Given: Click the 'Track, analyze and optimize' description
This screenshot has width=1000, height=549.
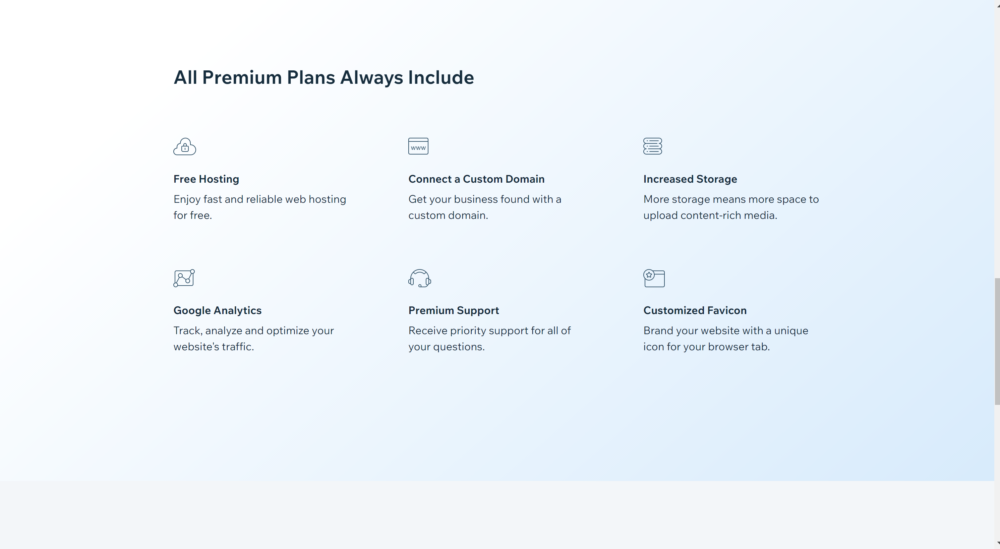Looking at the screenshot, I should [x=254, y=339].
